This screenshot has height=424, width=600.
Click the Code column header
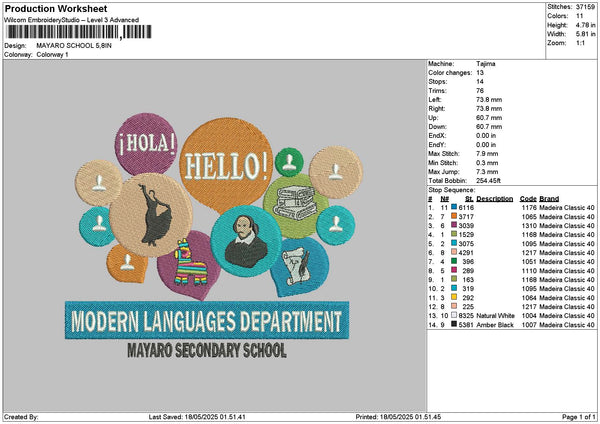click(528, 198)
